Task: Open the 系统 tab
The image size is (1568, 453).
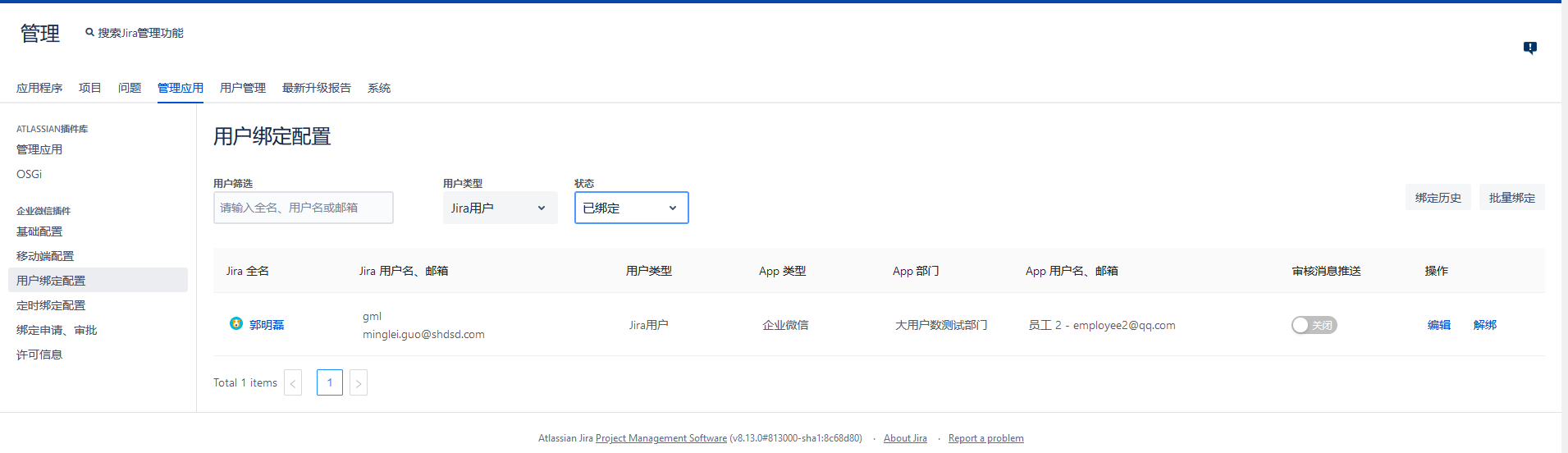Action: pyautogui.click(x=379, y=88)
